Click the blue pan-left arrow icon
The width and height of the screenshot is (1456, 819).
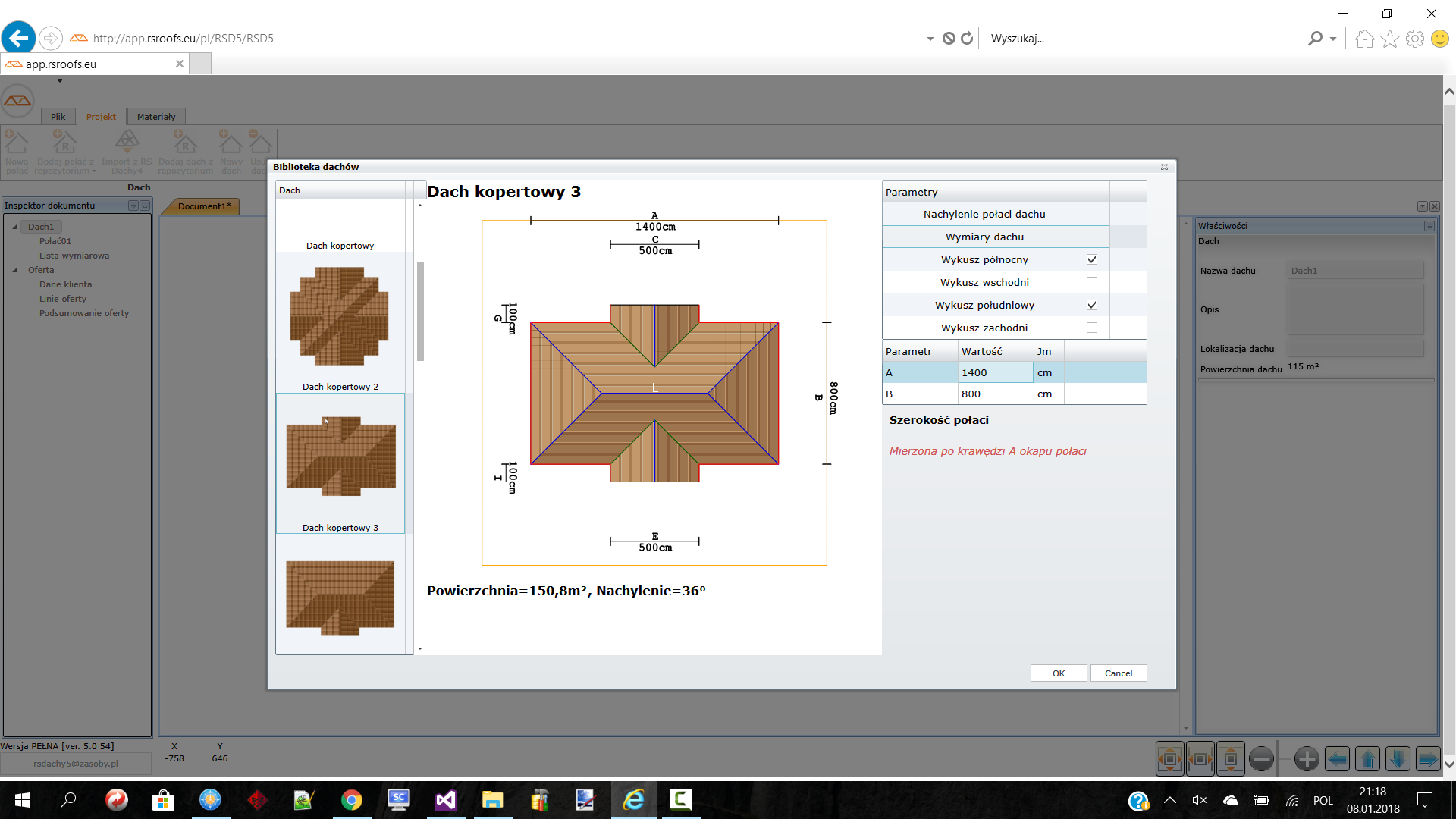point(1337,758)
